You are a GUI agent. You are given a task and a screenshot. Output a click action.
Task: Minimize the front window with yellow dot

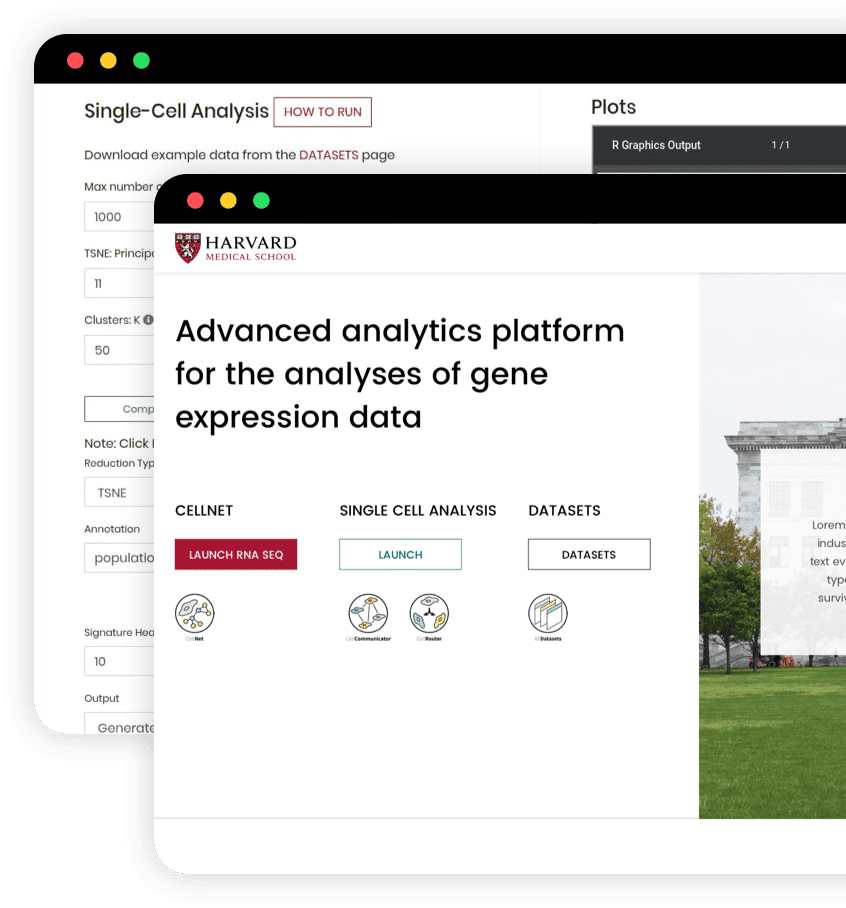(x=228, y=200)
